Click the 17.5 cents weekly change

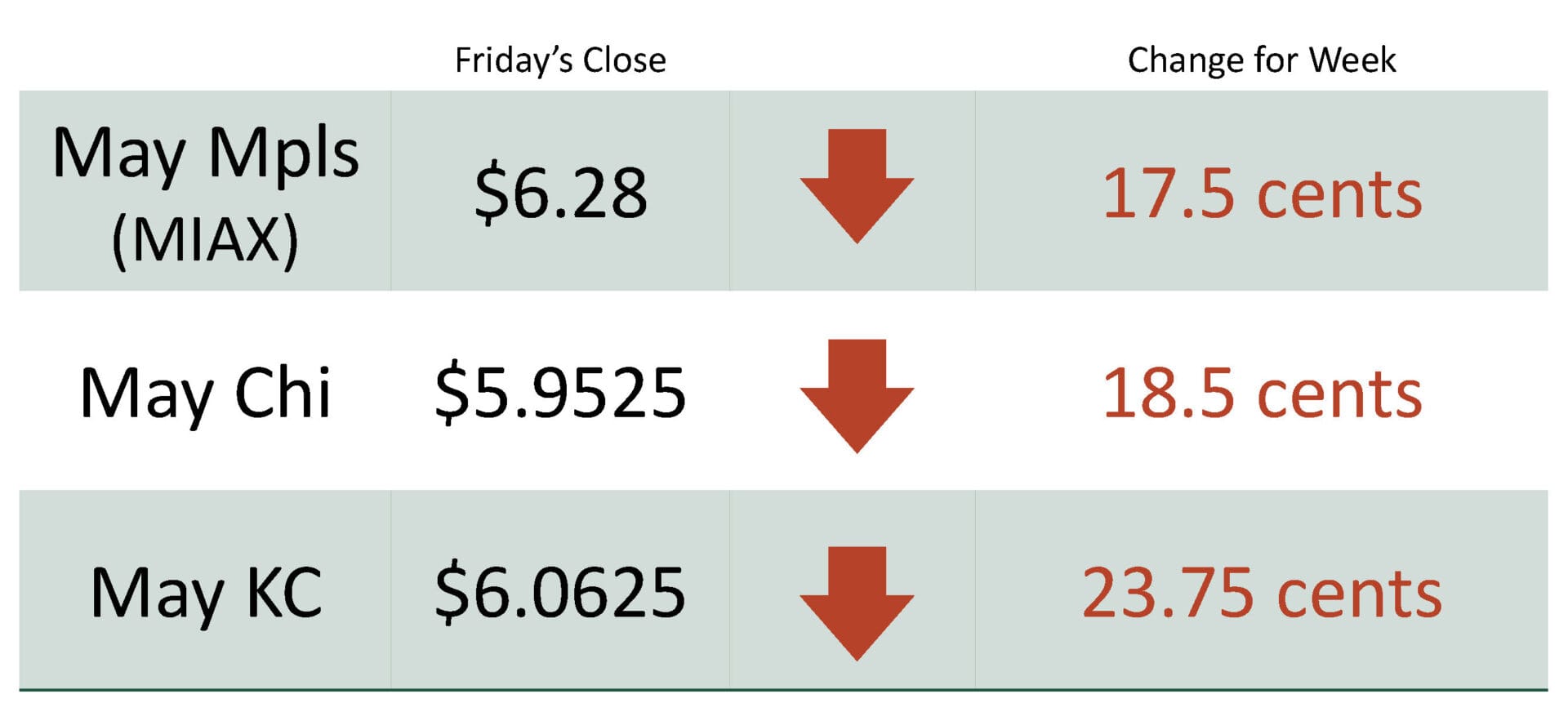[x=1262, y=194]
